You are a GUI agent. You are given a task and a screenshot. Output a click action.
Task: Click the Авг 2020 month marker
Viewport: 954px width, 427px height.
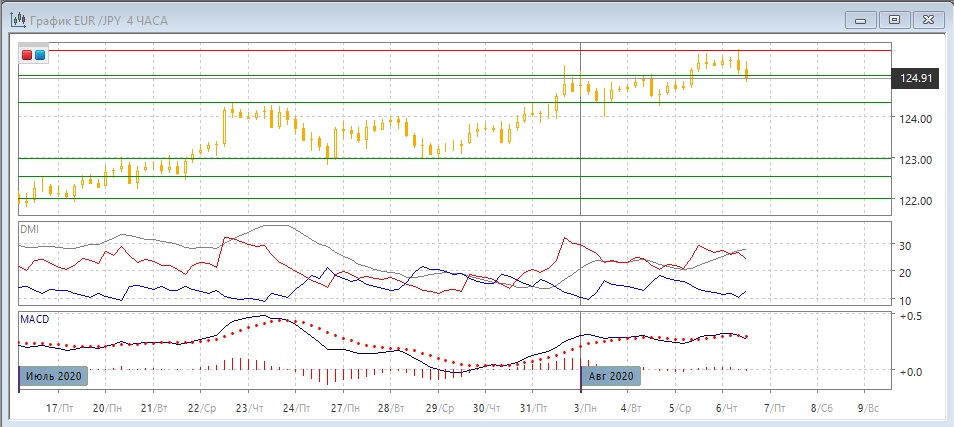(x=609, y=376)
